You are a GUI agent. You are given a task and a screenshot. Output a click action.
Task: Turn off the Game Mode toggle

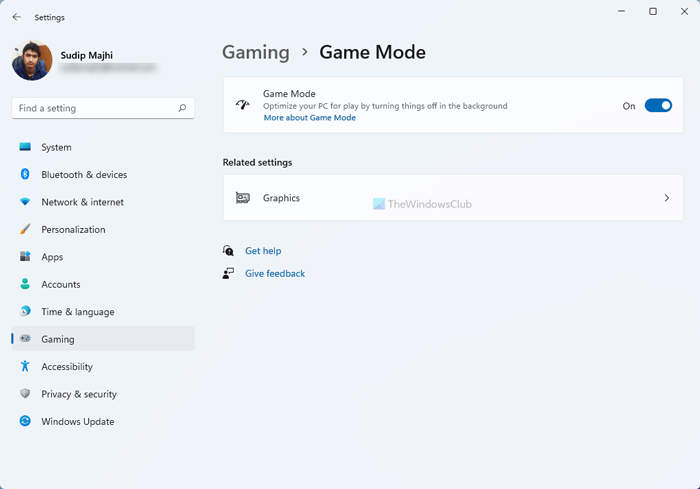pos(658,106)
